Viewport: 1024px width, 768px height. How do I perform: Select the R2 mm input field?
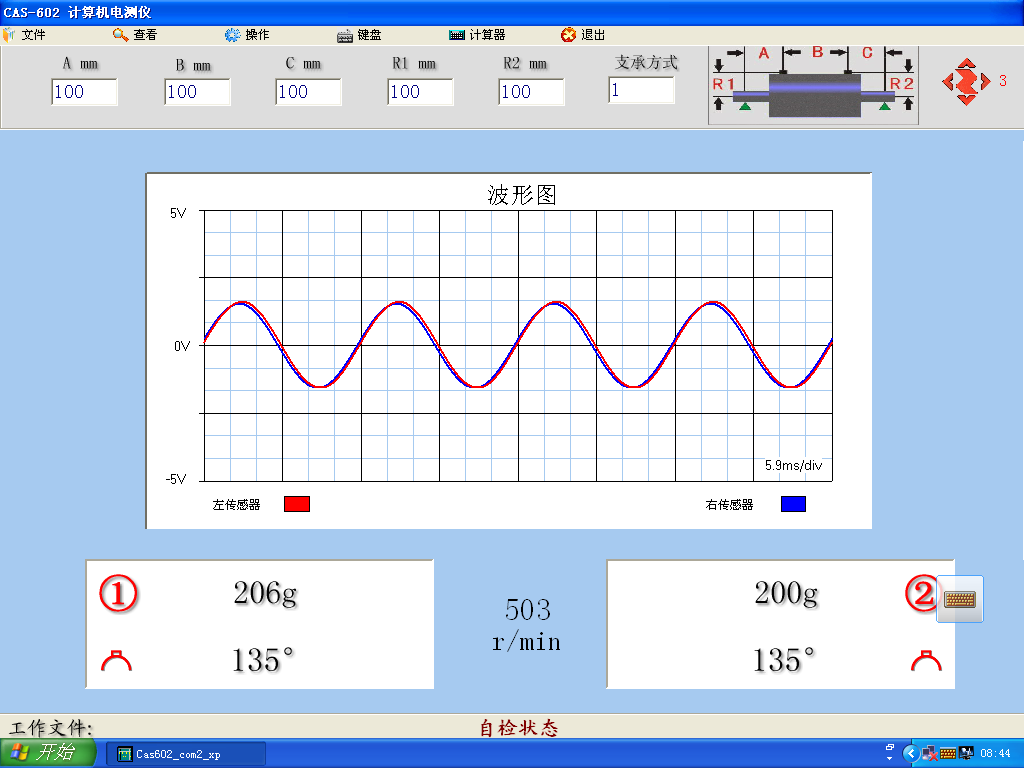[x=531, y=92]
